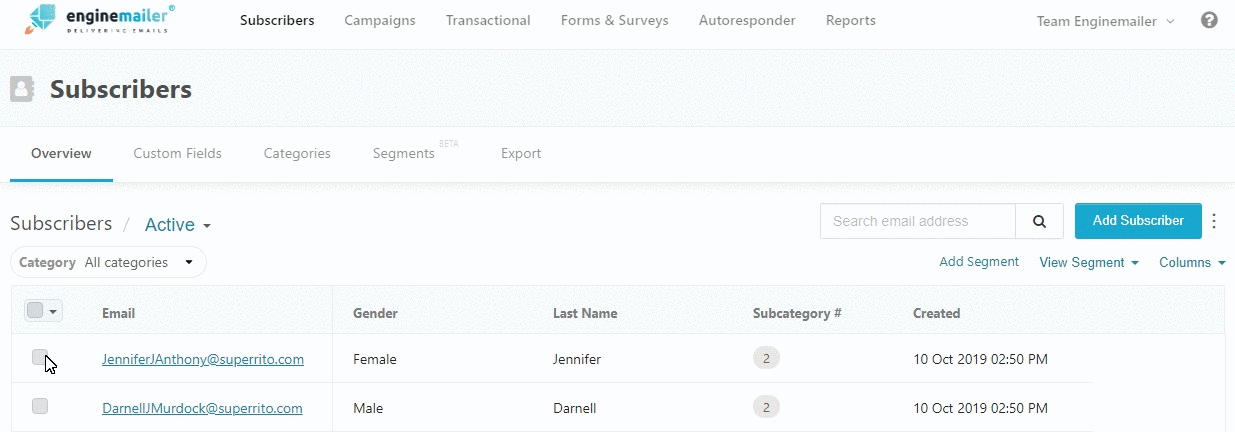Tick the checkbox for JenniferJAnthony row
1235x432 pixels.
point(40,358)
